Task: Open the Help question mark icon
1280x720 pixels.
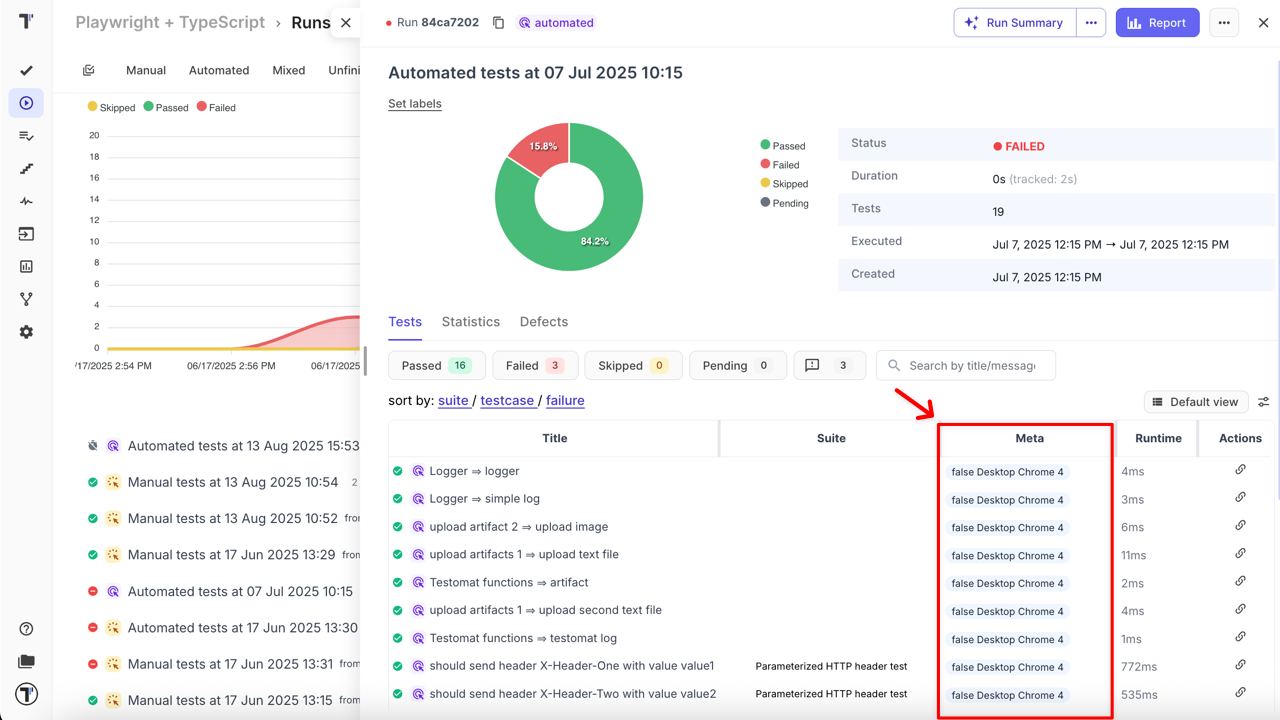Action: (26, 628)
